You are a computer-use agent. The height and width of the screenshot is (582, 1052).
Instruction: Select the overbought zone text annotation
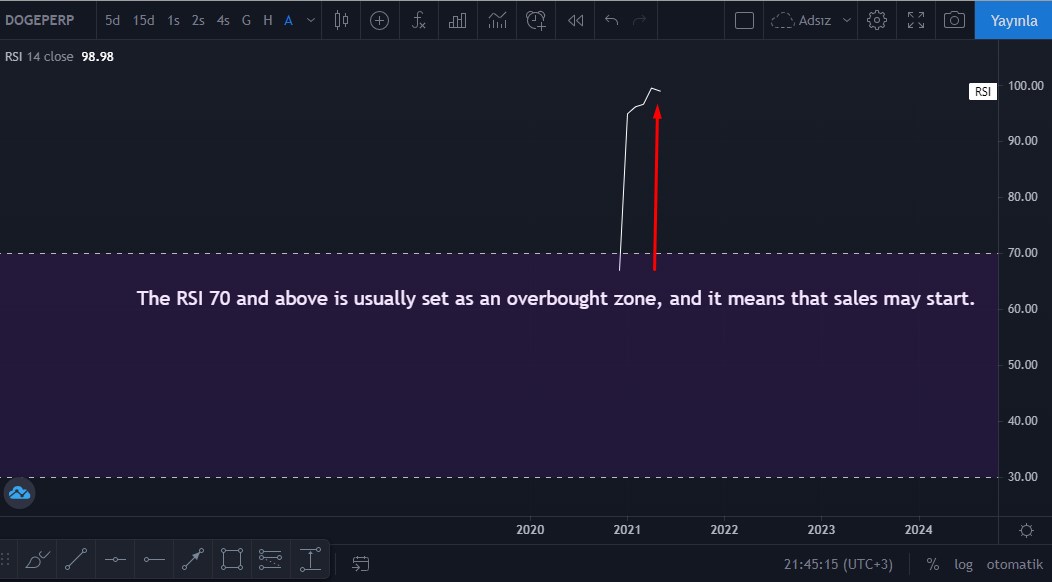click(x=556, y=298)
